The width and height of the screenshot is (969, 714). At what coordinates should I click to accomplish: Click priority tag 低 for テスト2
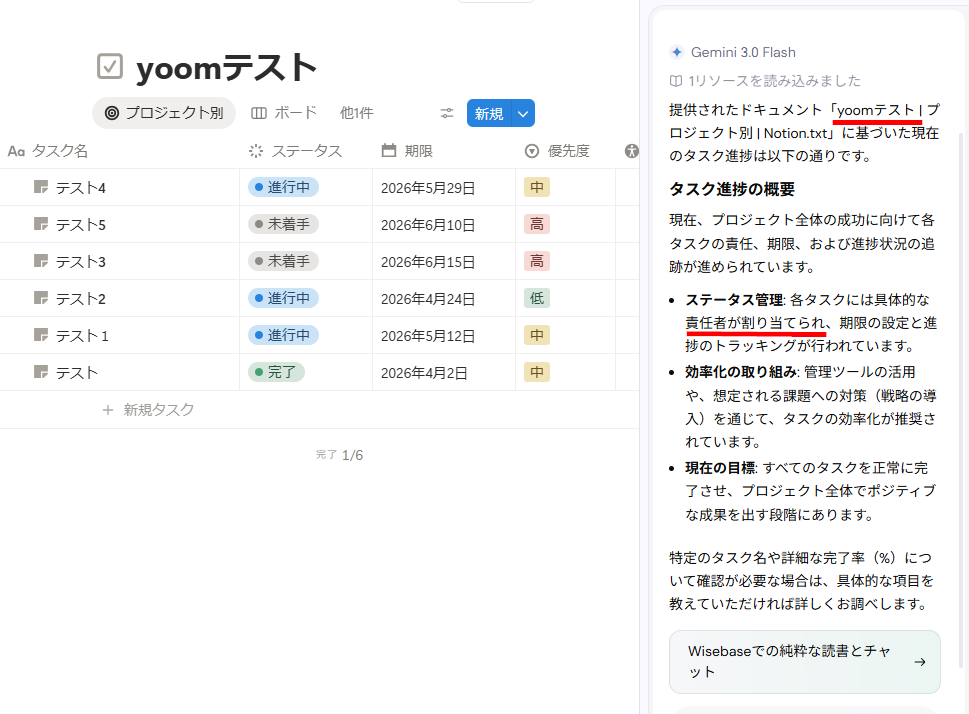click(x=537, y=299)
